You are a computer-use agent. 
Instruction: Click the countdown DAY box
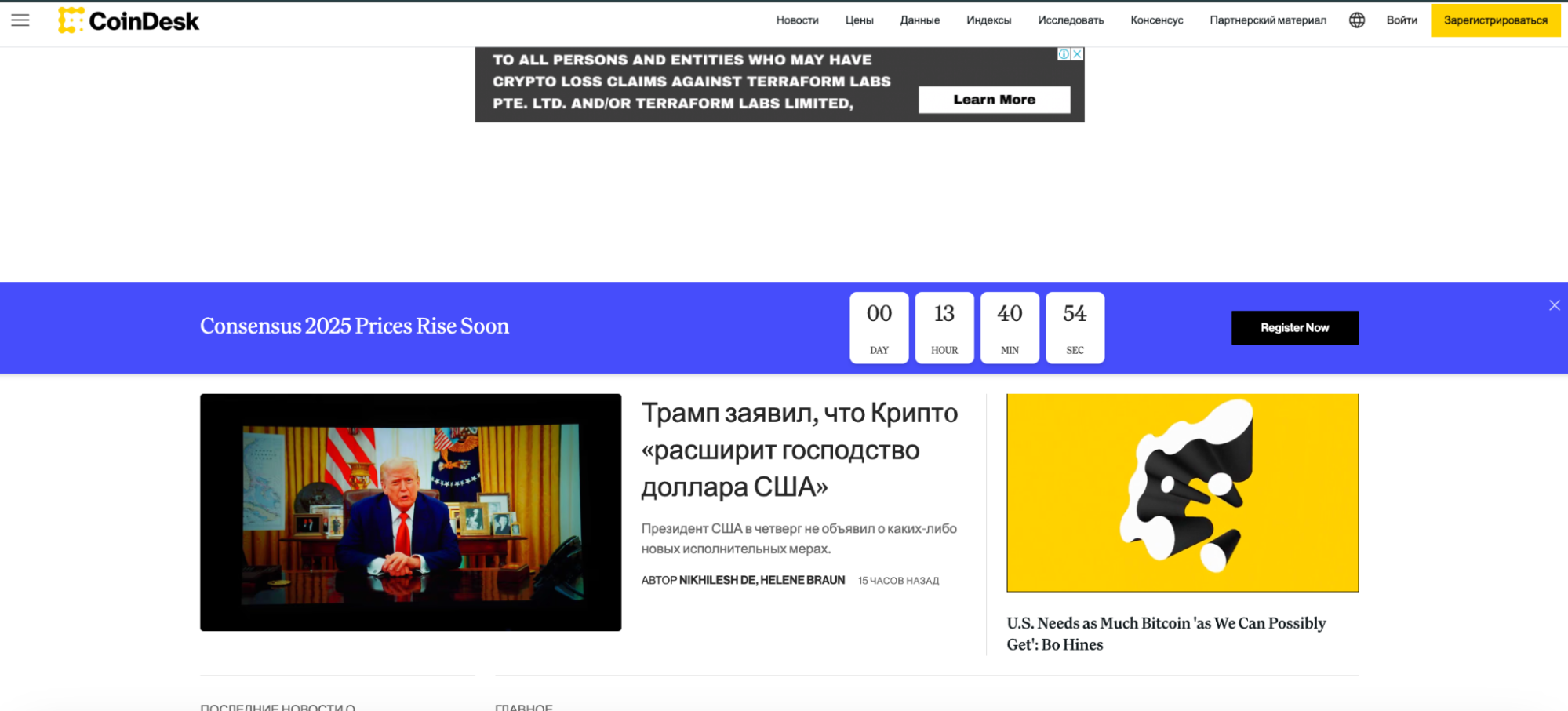click(x=879, y=327)
